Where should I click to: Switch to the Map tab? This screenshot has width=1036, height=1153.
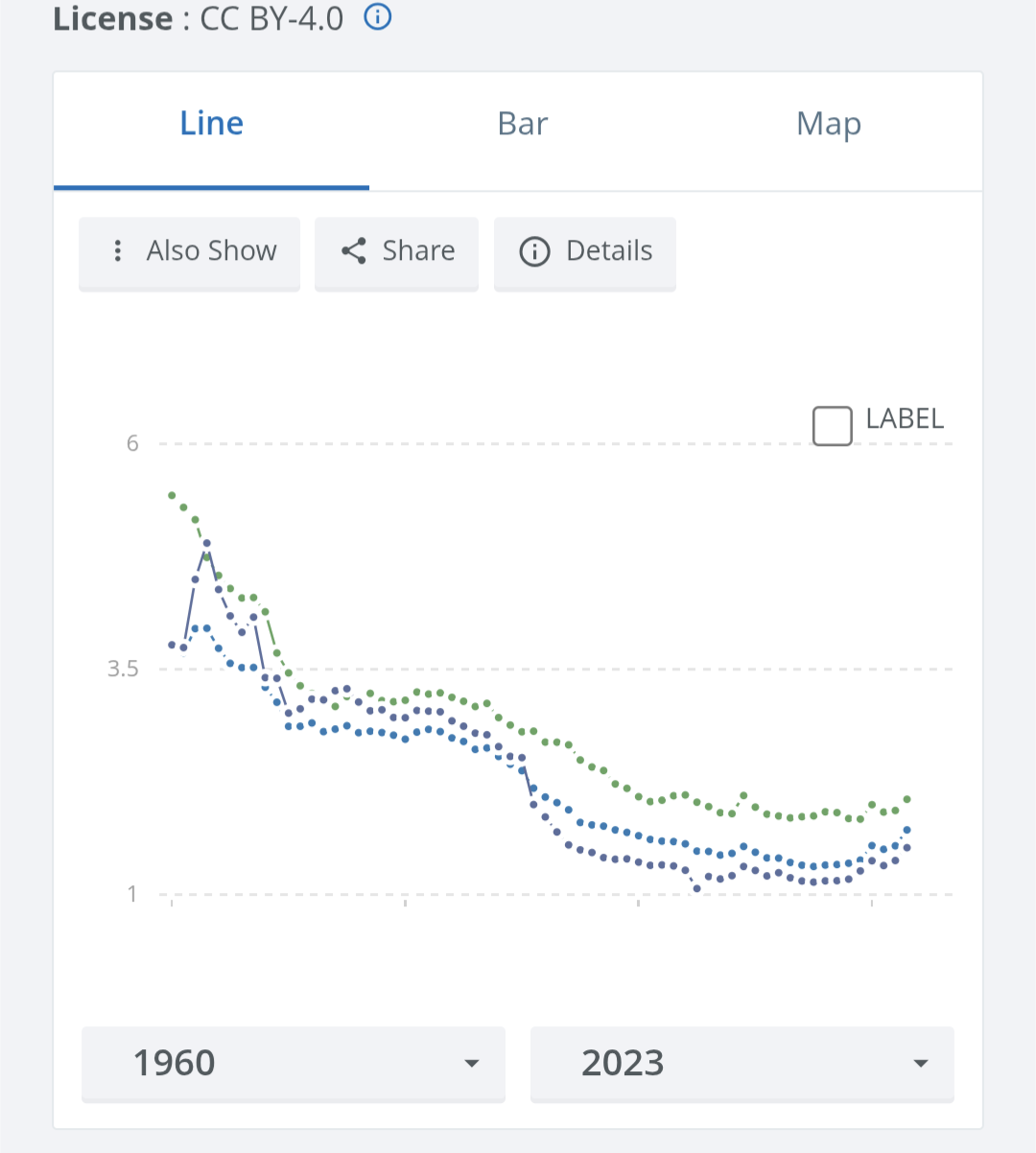[829, 125]
